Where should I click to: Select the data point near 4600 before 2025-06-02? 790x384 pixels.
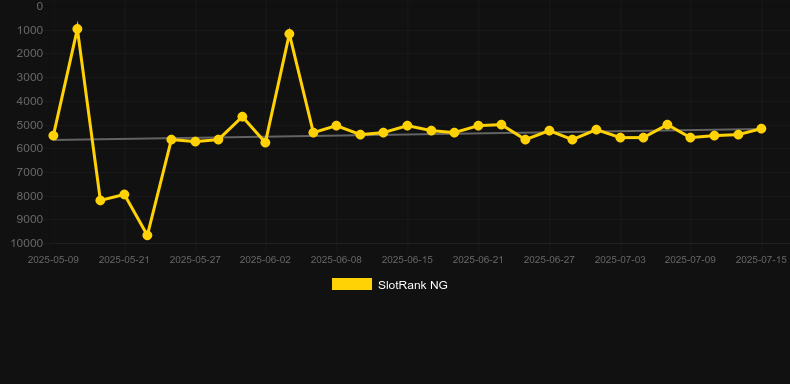coord(242,117)
